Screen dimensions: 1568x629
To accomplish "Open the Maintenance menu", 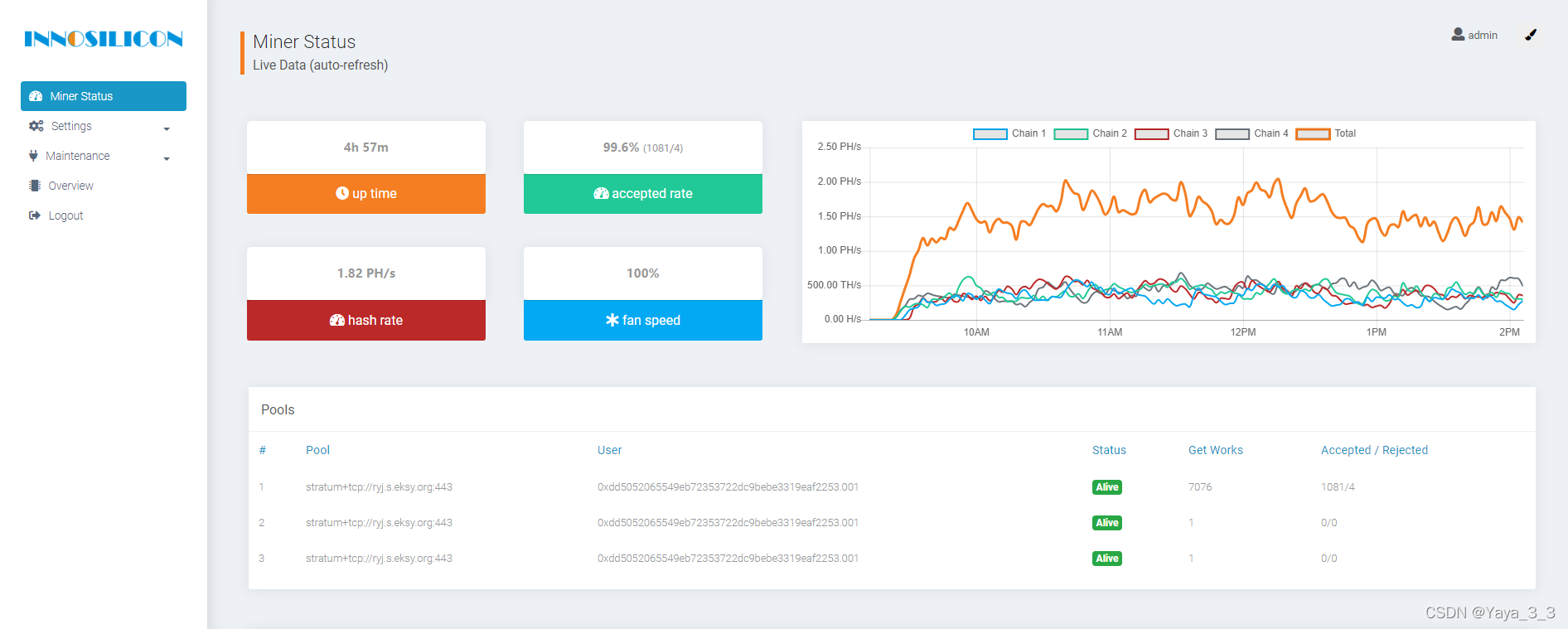I will [104, 156].
